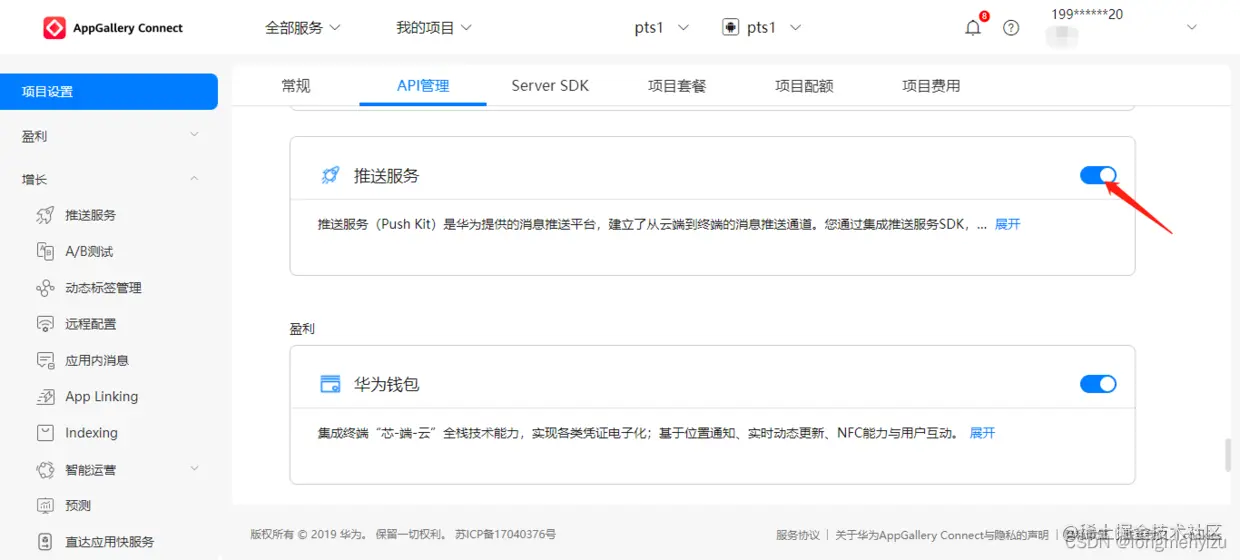This screenshot has height=560, width=1240.
Task: Click the 推送服务 card title
Action: pyautogui.click(x=386, y=176)
